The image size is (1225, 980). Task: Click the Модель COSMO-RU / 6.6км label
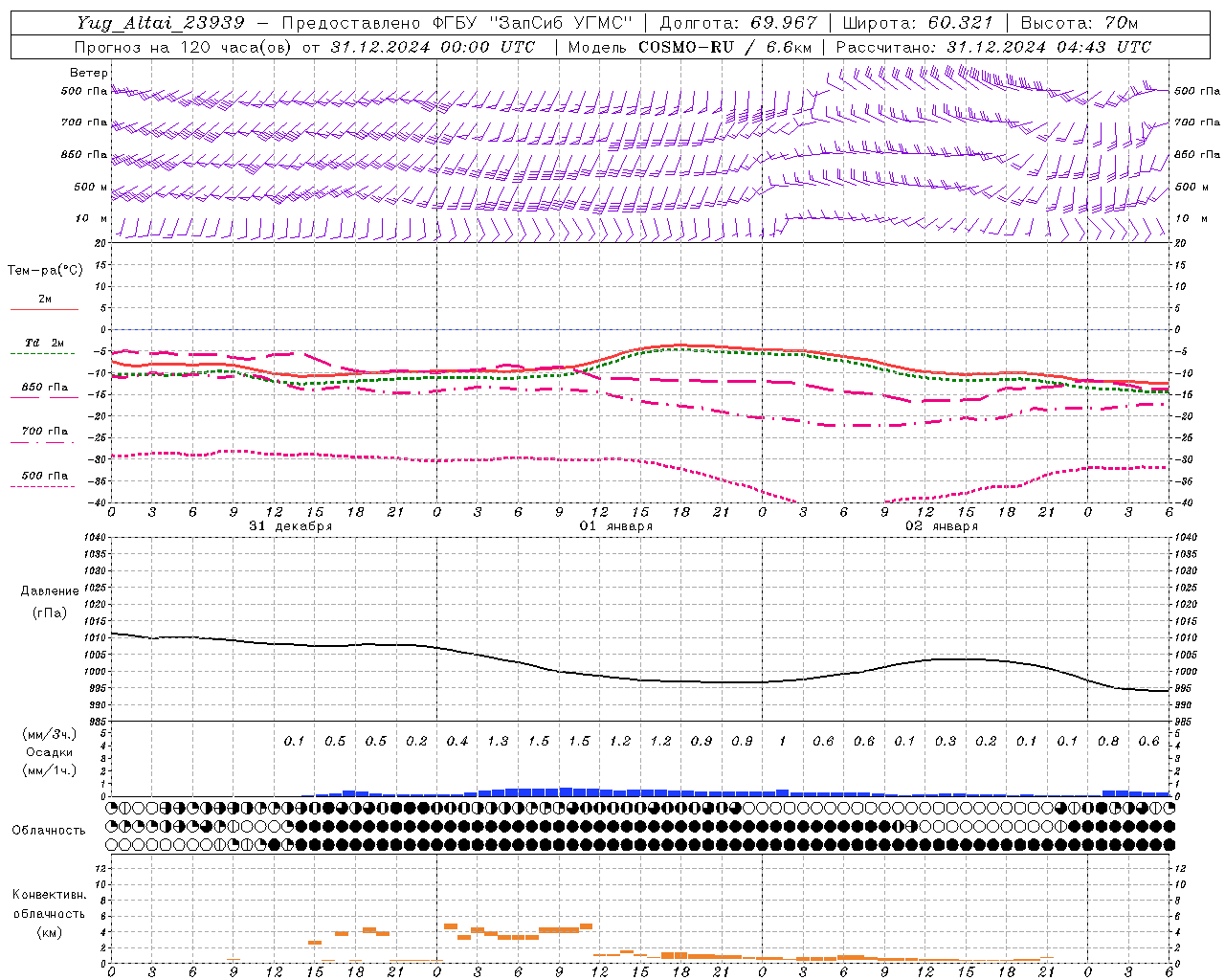coord(690,47)
